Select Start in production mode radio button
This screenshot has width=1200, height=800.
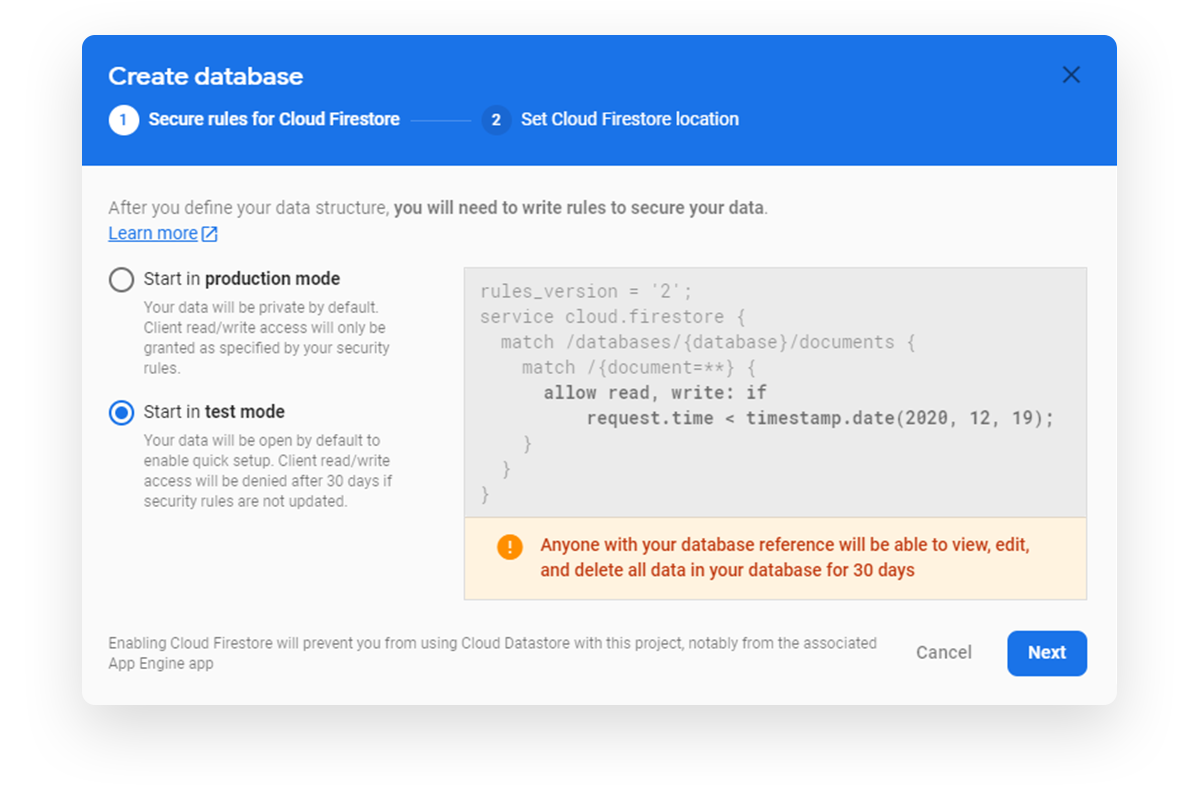121,279
